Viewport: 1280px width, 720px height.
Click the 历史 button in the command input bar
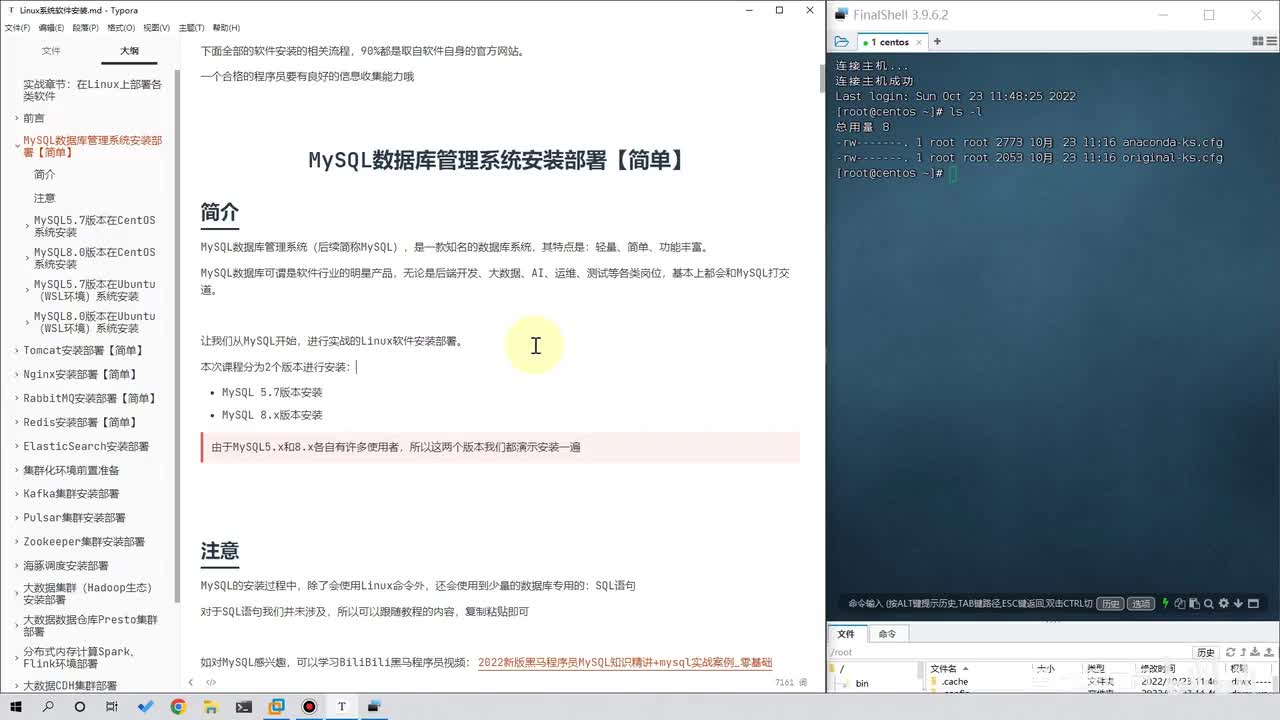(x=1110, y=604)
